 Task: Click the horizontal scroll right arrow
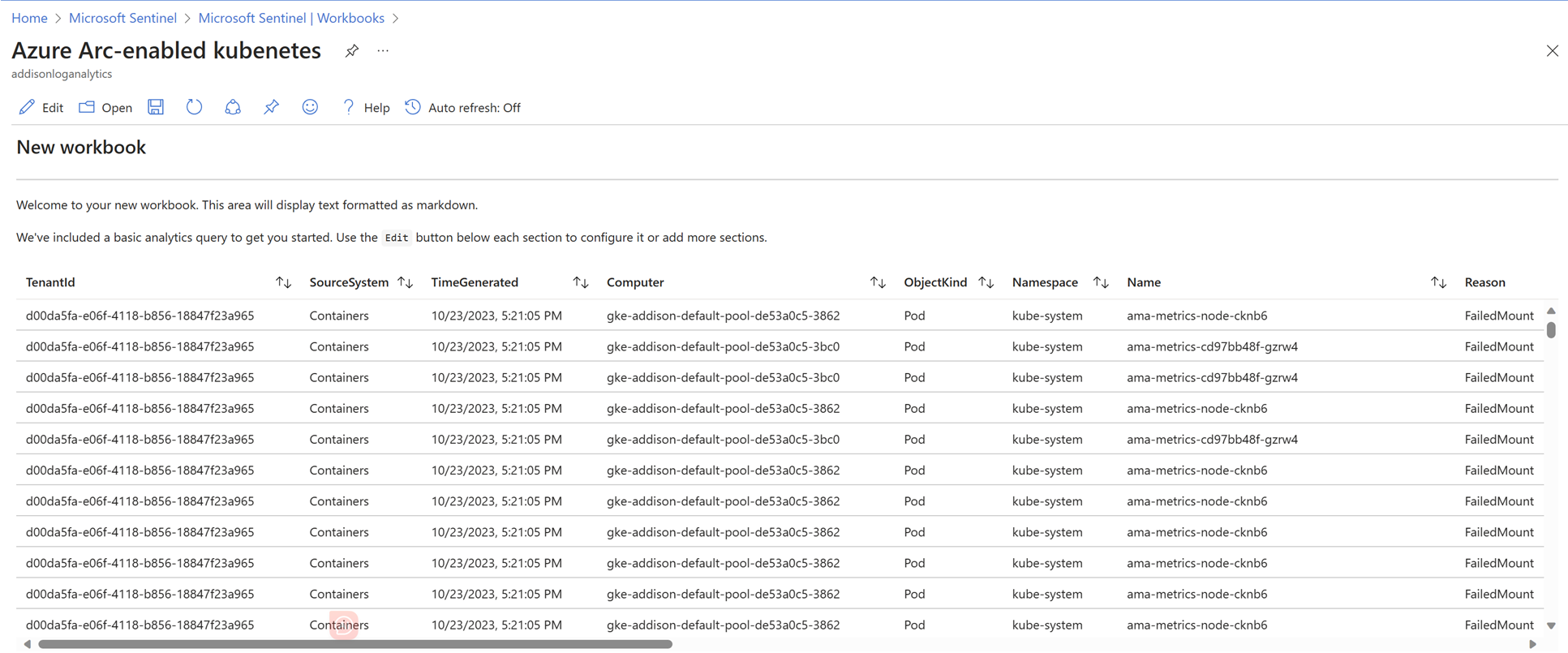1532,644
